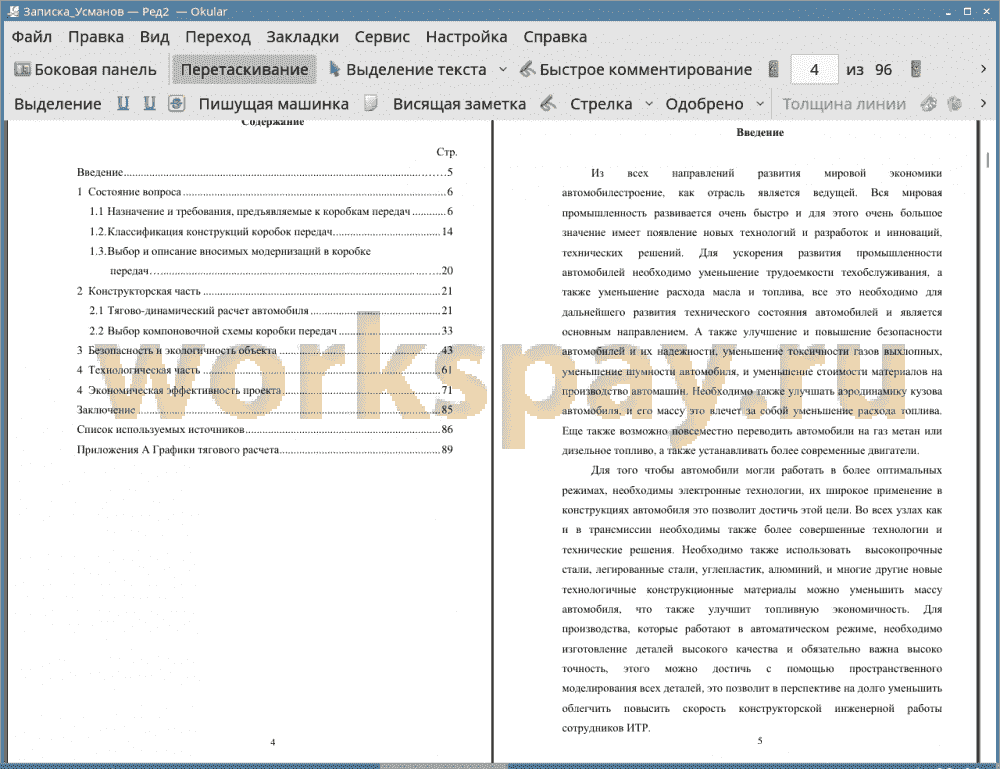Activate the Перетаскивание browse mode
The width and height of the screenshot is (1000, 769).
pos(244,70)
